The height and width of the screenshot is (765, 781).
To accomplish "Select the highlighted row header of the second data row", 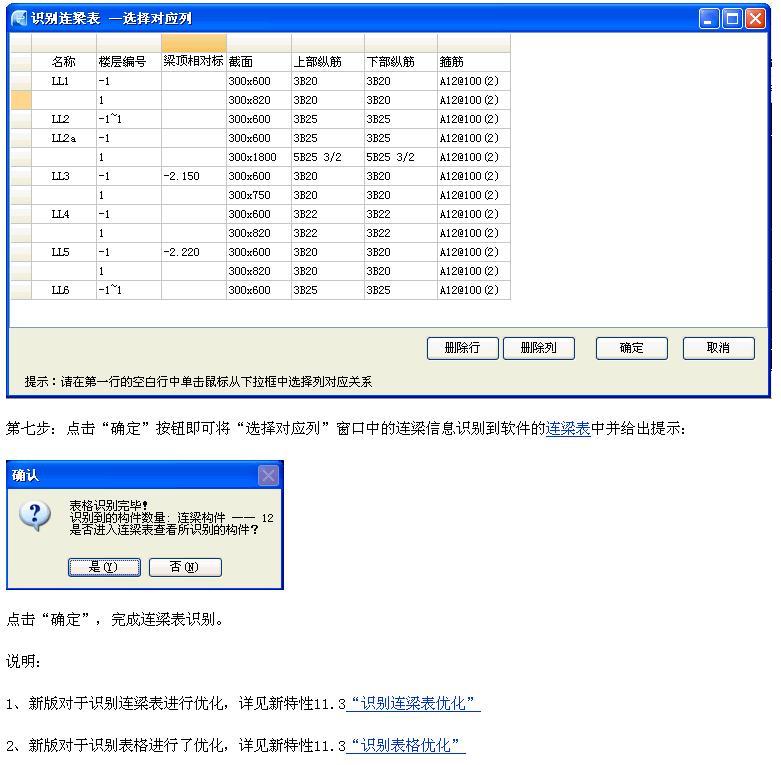I will (21, 100).
